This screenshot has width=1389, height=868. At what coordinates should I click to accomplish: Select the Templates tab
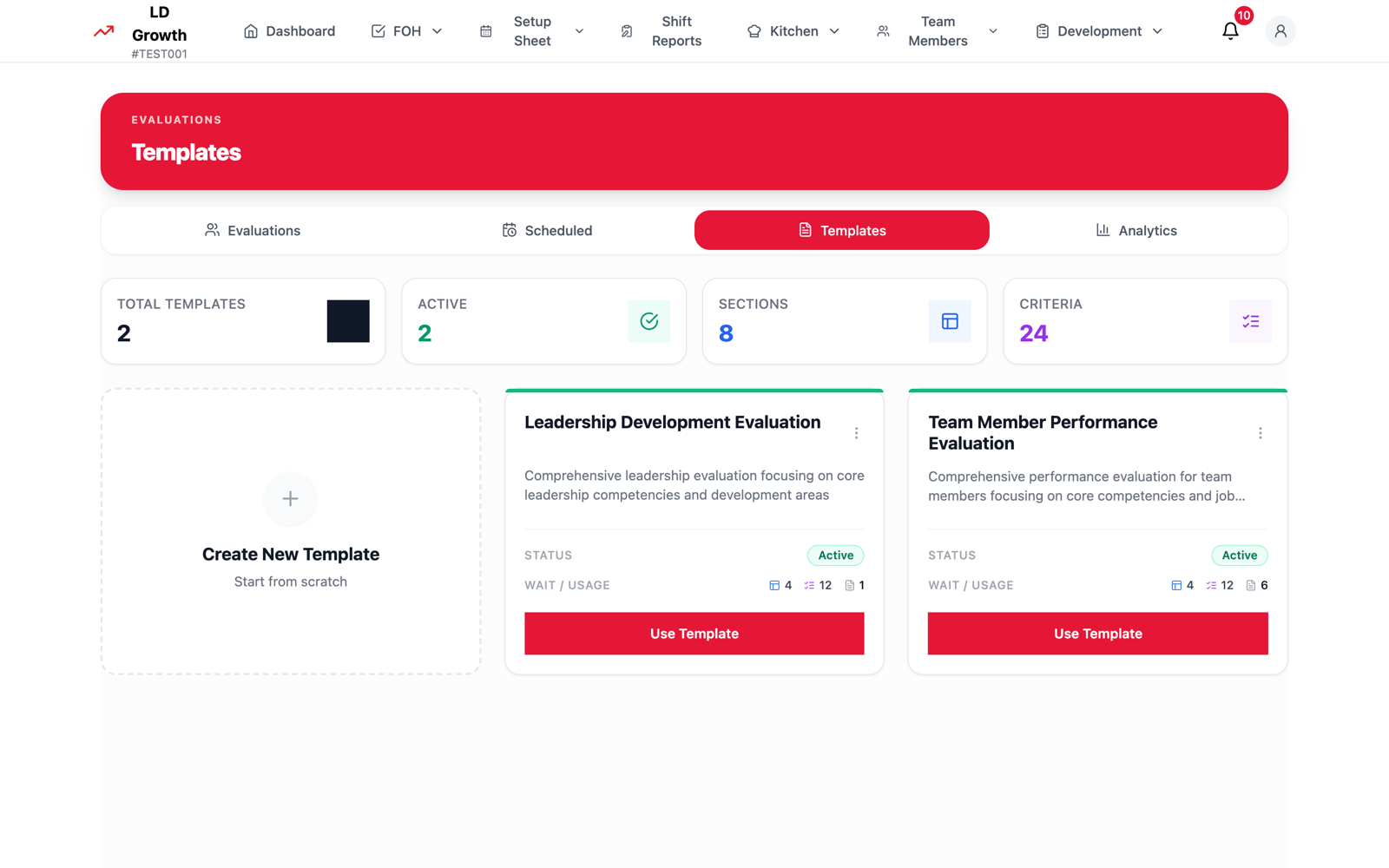tap(842, 230)
